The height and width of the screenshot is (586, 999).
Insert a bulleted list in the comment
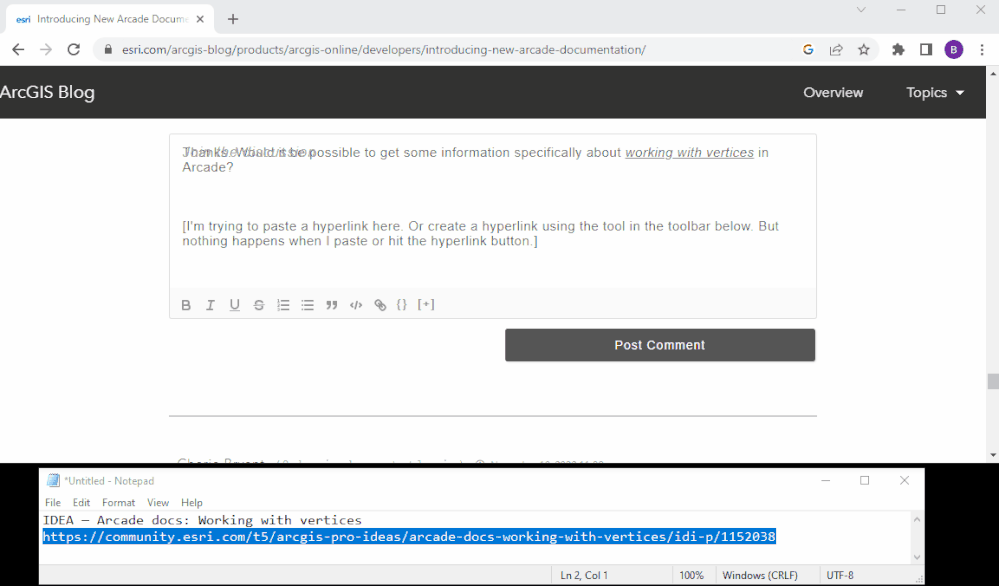click(x=307, y=305)
